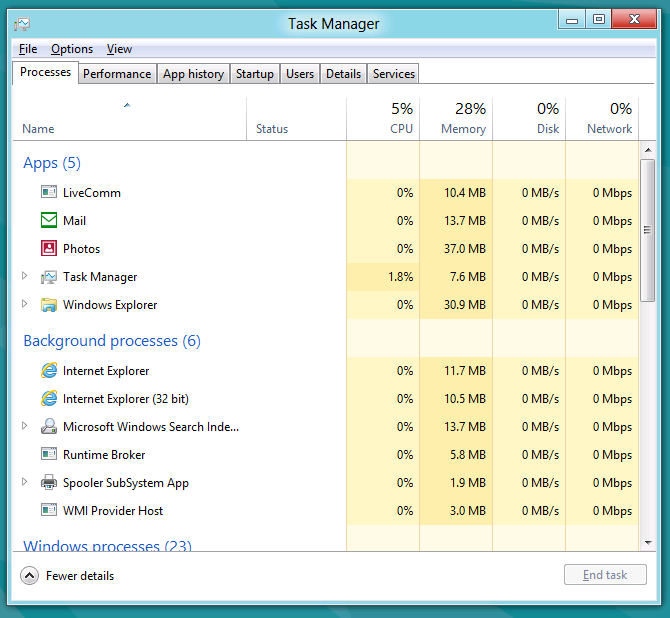Click the Windows Explorer folder icon

pyautogui.click(x=49, y=305)
